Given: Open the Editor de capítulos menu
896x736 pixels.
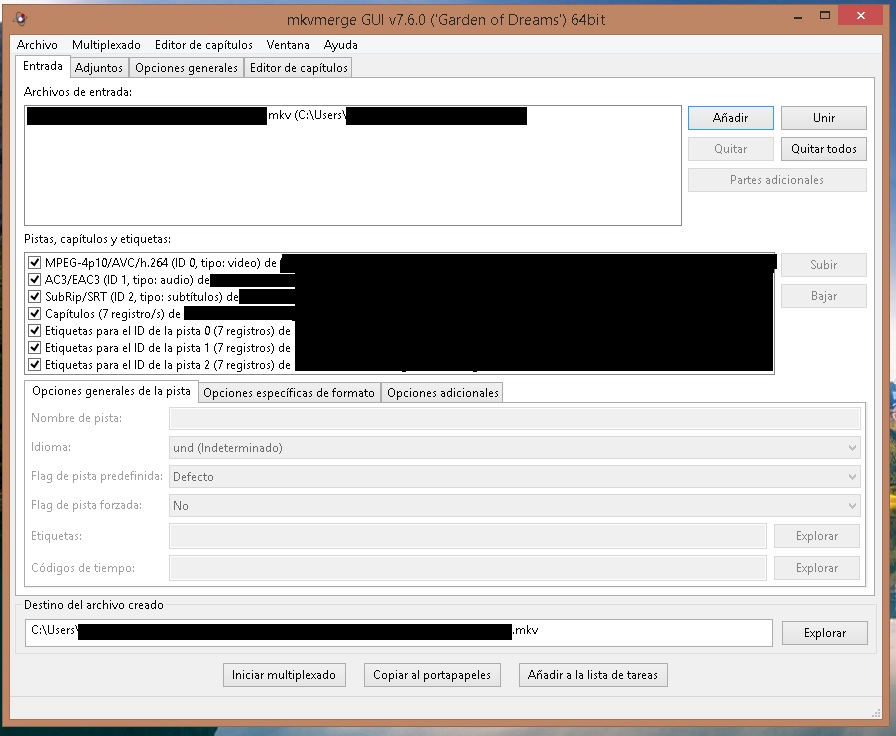Looking at the screenshot, I should click(x=203, y=45).
